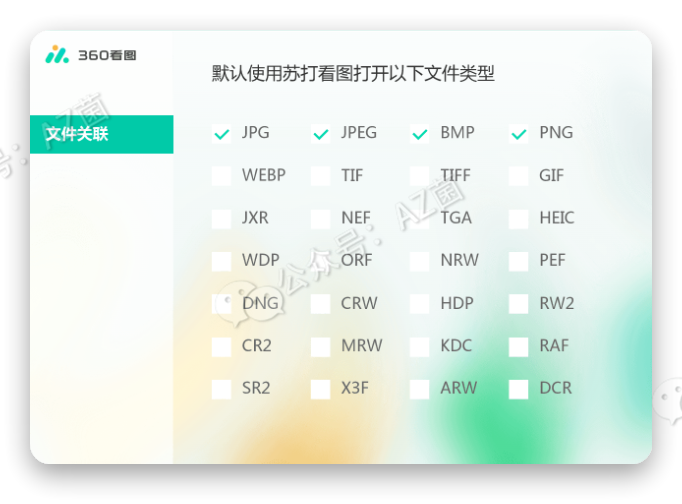This screenshot has height=504, width=682.
Task: Enable the DCR file type
Action: (518, 389)
